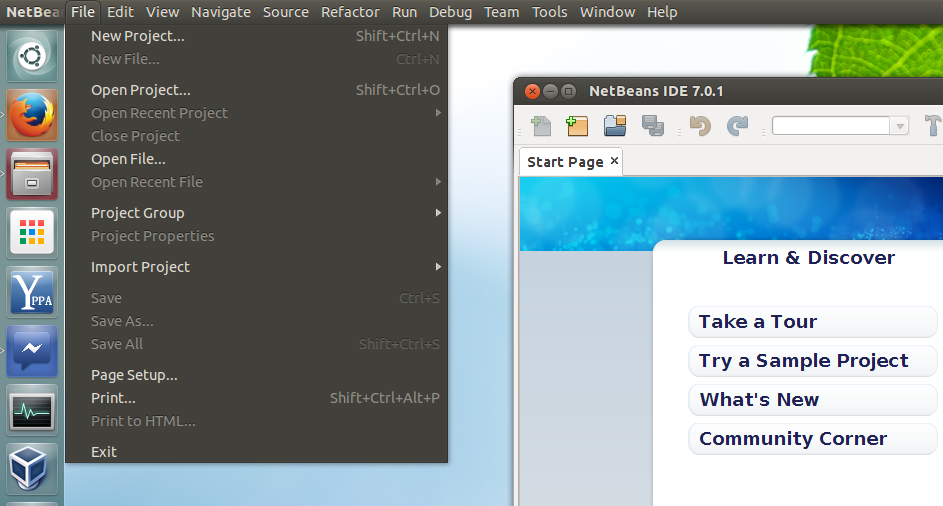Open the Help menu
Screen dimensions: 943x506
pos(662,12)
